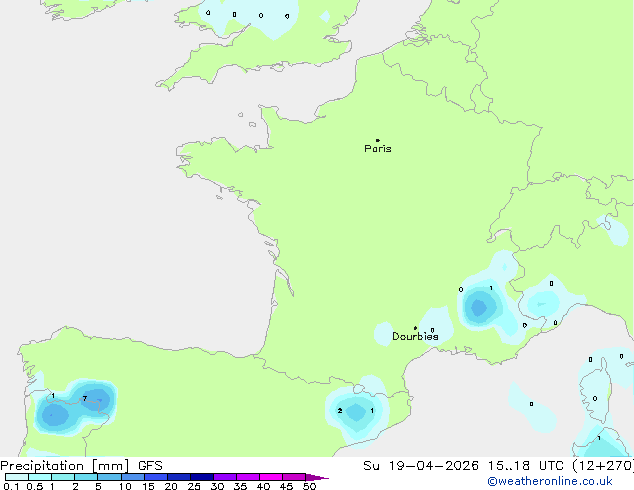Click the GFS model label
The width and height of the screenshot is (634, 490).
pyautogui.click(x=150, y=466)
